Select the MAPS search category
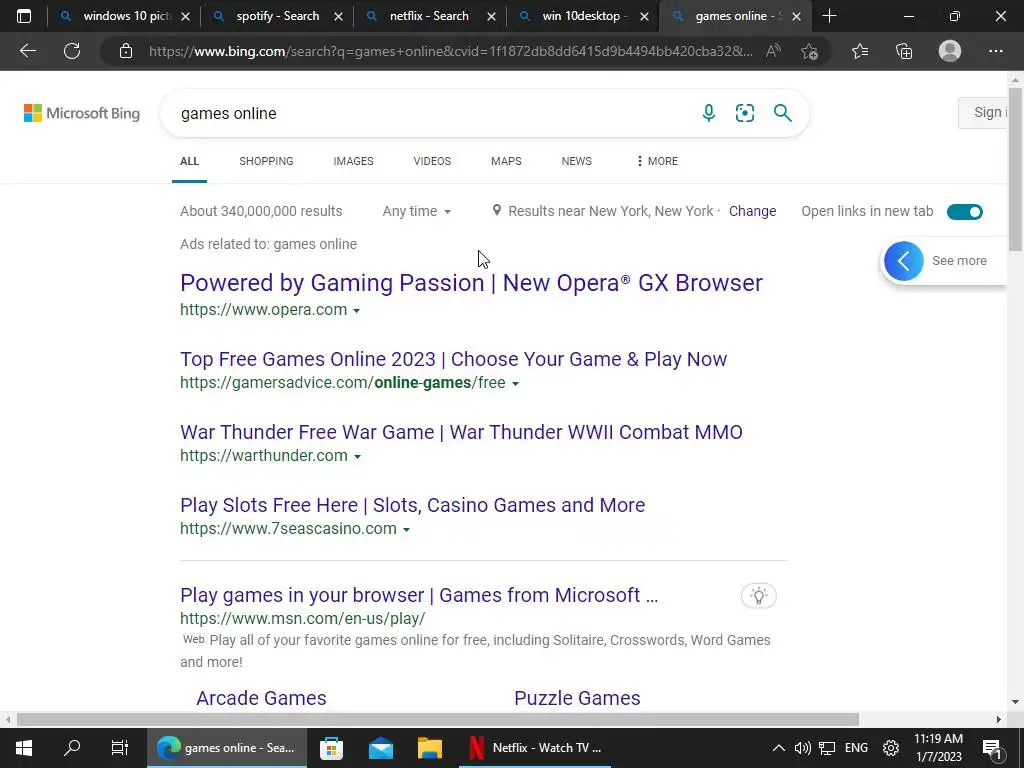This screenshot has height=768, width=1024. pyautogui.click(x=506, y=161)
